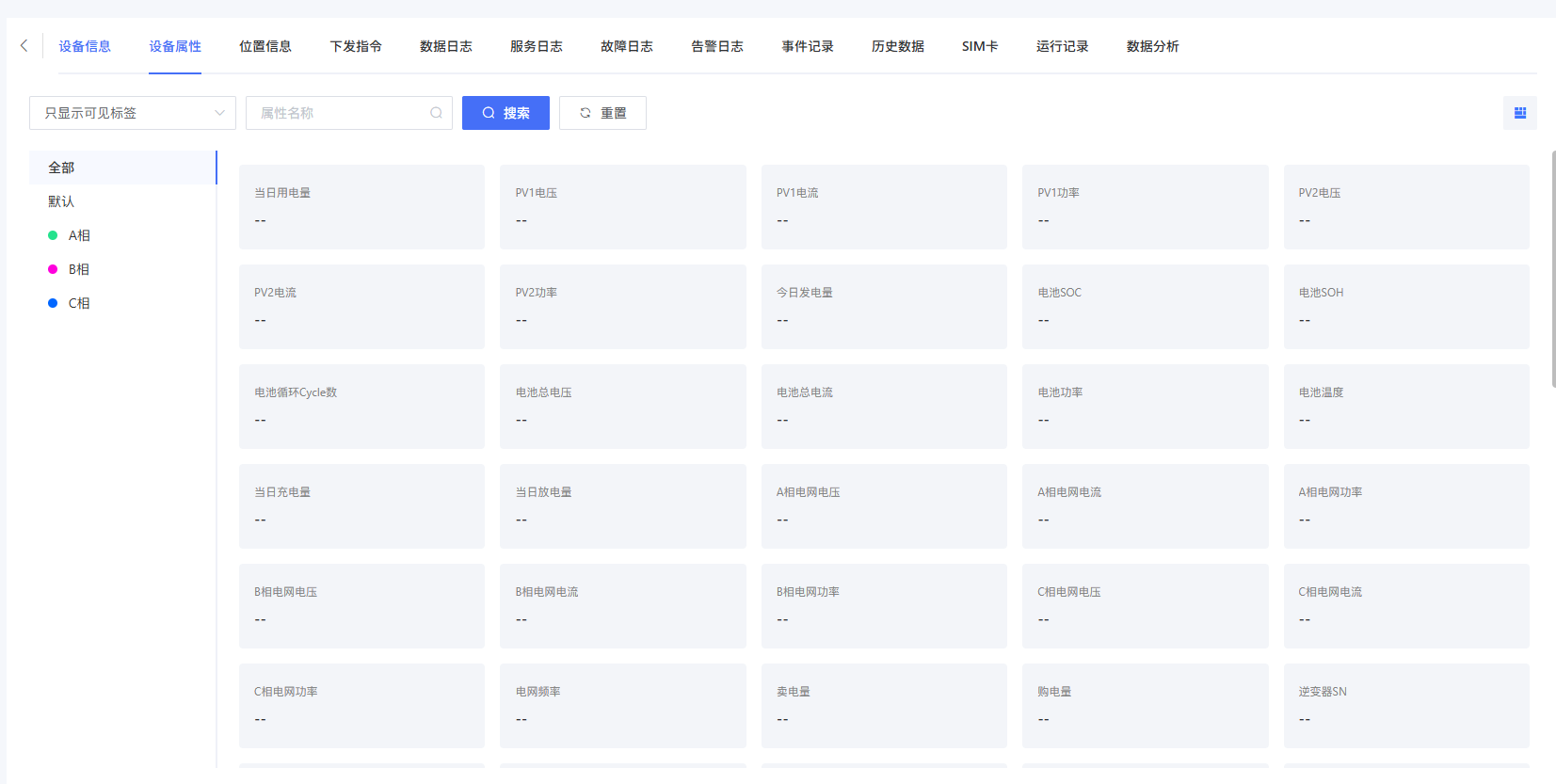Open the 只显示可见标签 dropdown

pyautogui.click(x=122, y=113)
